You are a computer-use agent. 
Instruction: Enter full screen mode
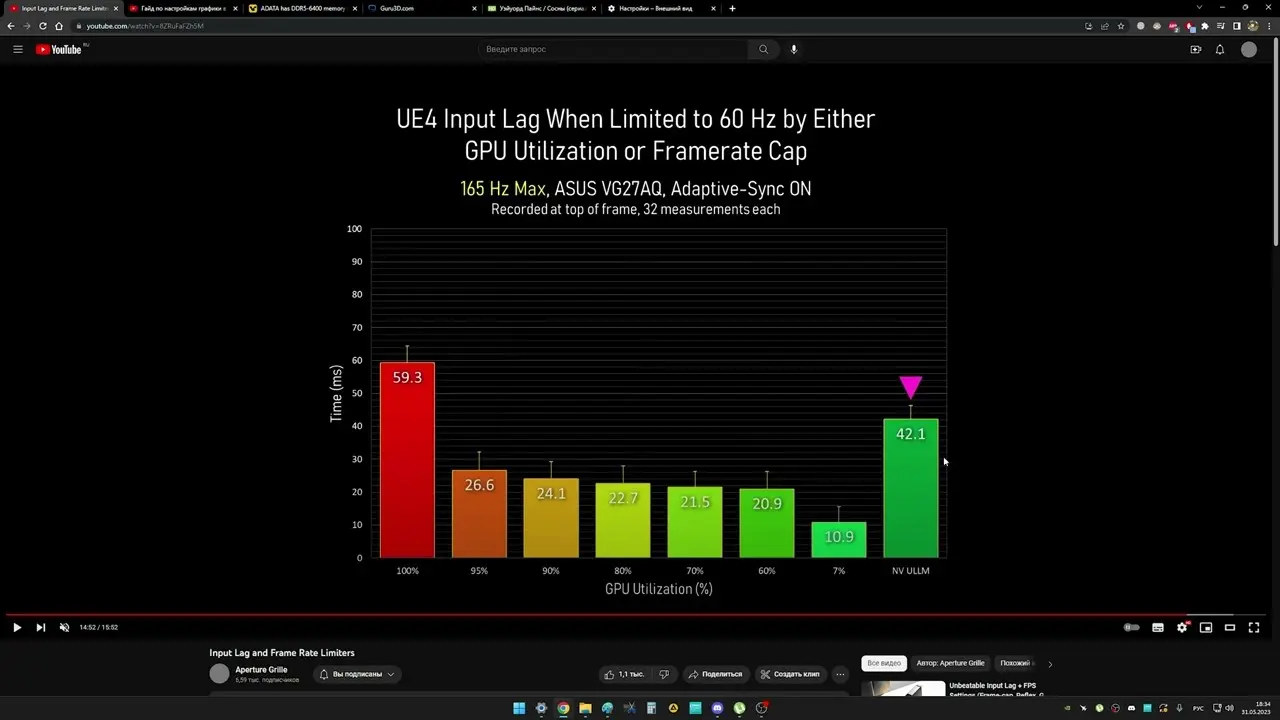tap(1254, 627)
